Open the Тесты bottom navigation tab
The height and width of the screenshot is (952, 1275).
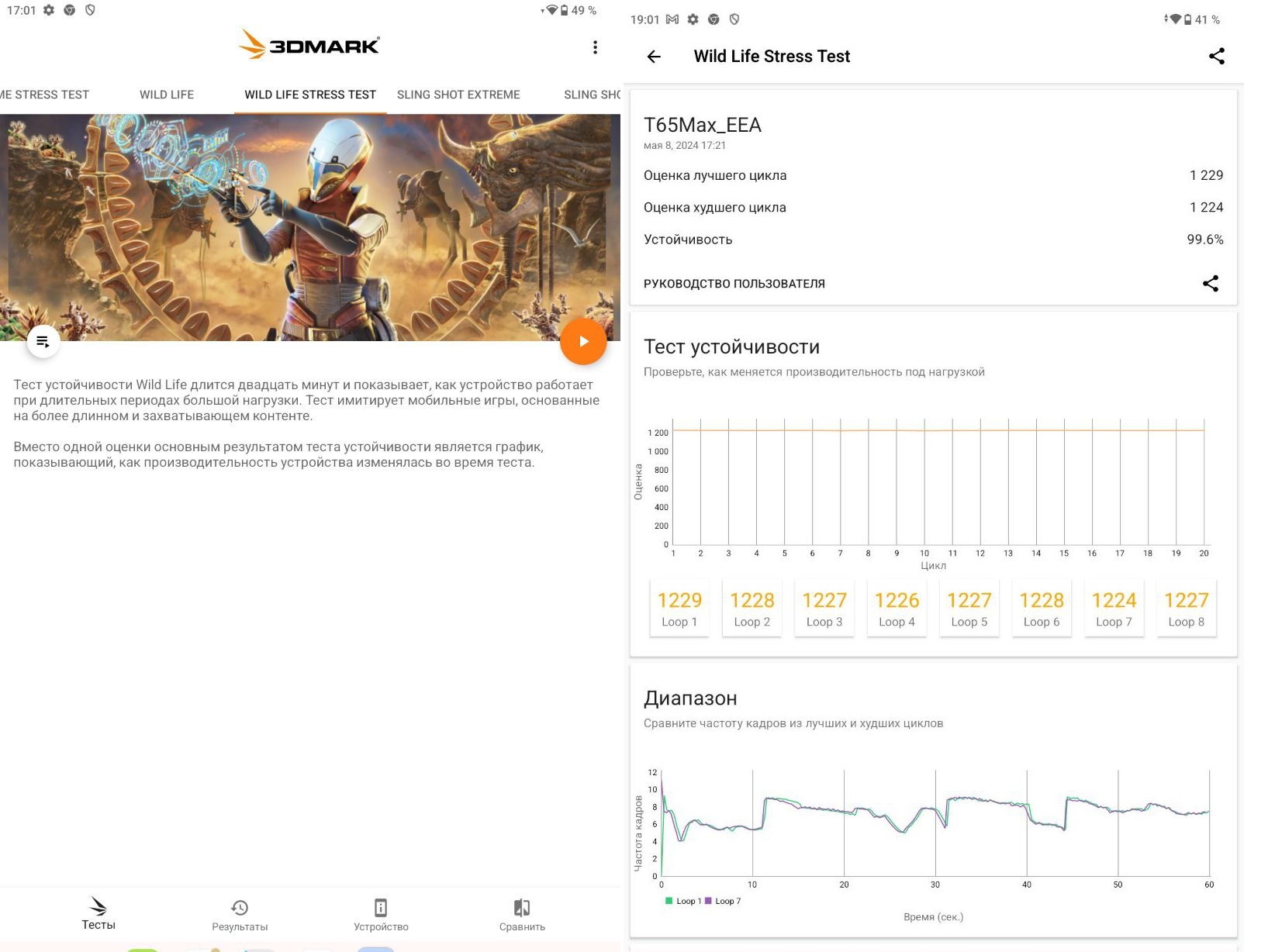98,913
